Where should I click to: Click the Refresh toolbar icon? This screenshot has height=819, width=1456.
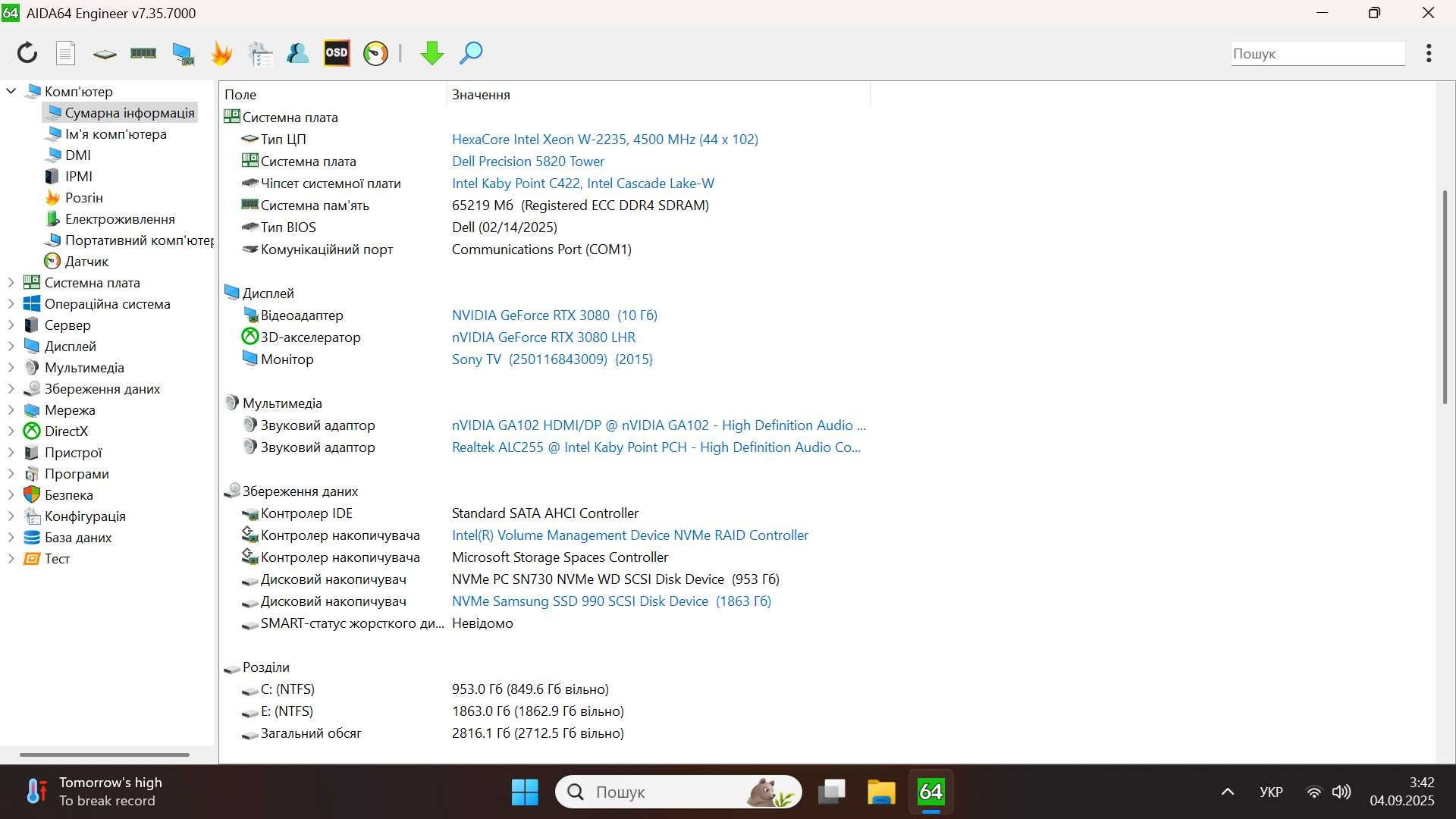pos(27,53)
